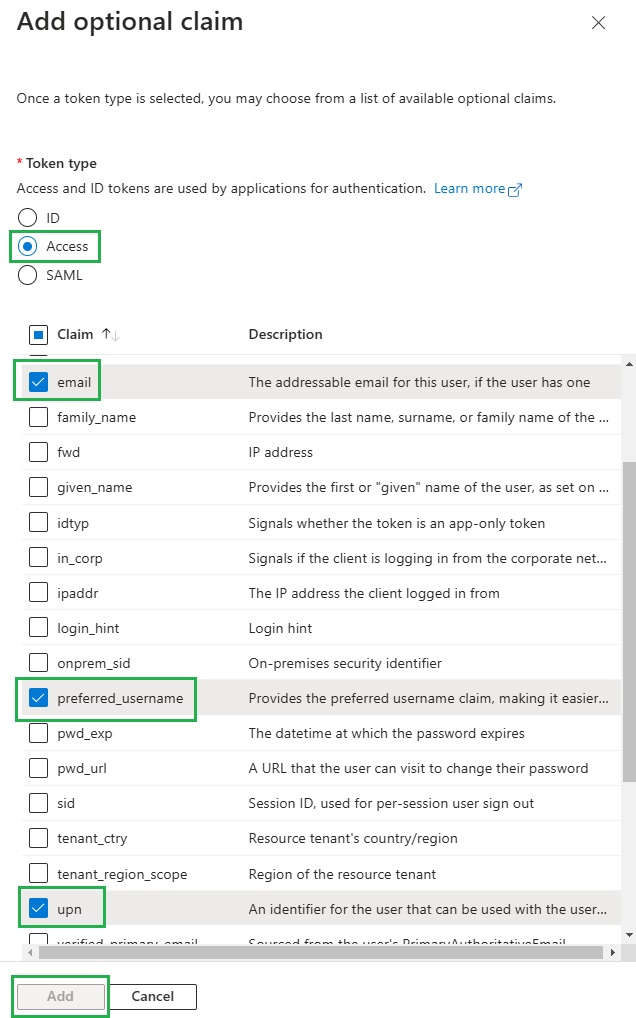
Task: Uncheck the email claim checkbox
Action: [x=38, y=382]
